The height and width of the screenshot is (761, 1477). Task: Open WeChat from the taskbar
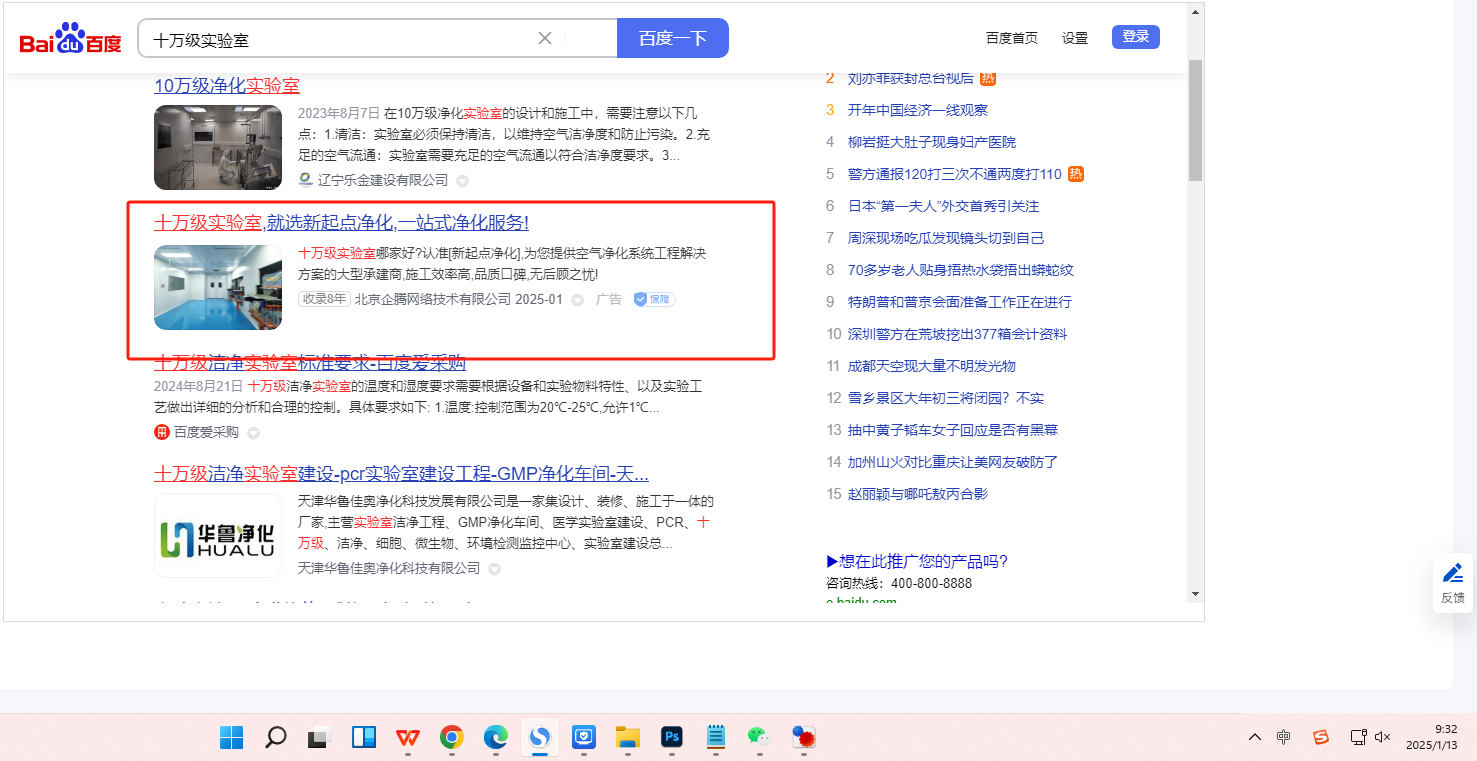[759, 738]
